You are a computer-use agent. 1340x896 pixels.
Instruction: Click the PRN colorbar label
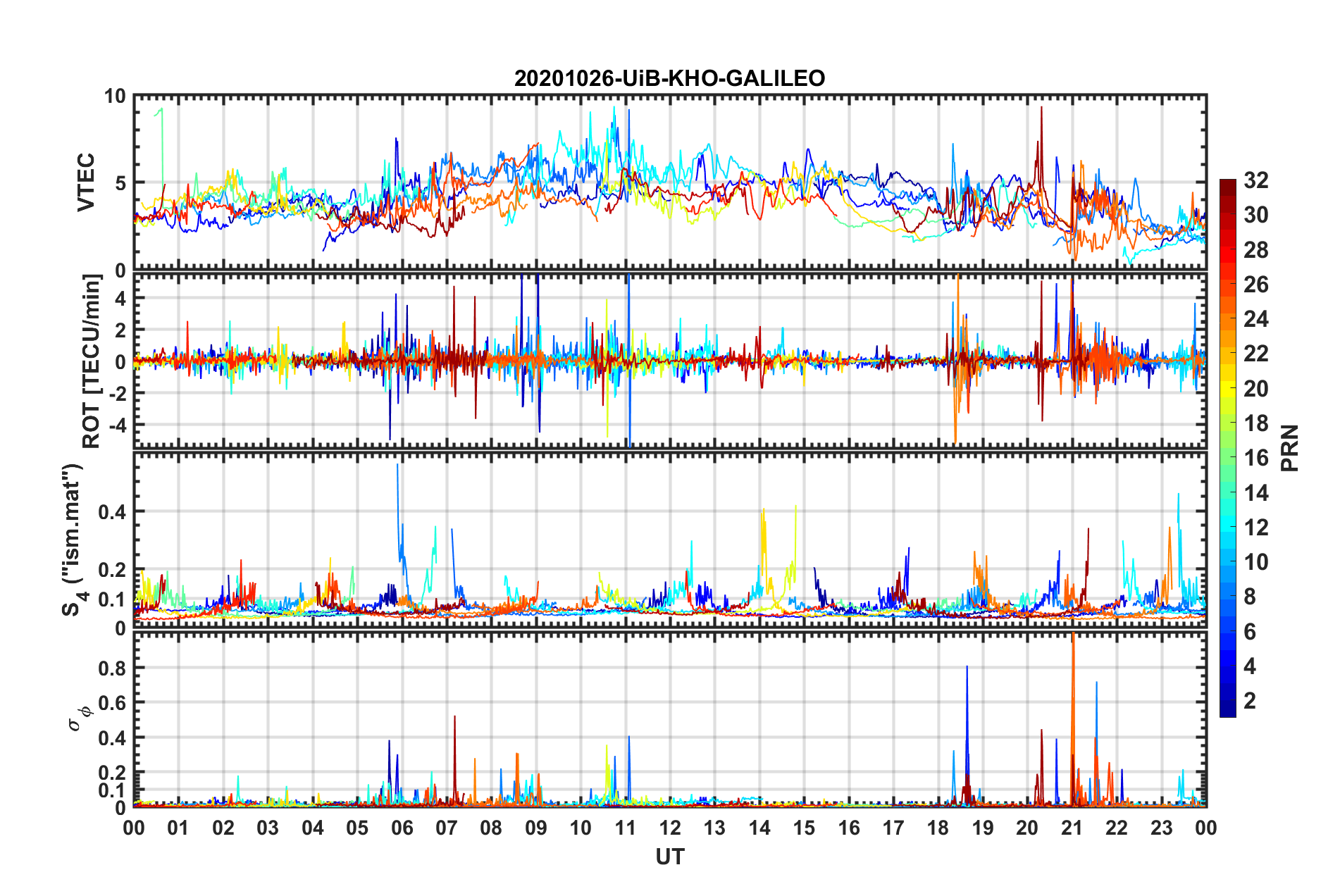coord(1290,448)
